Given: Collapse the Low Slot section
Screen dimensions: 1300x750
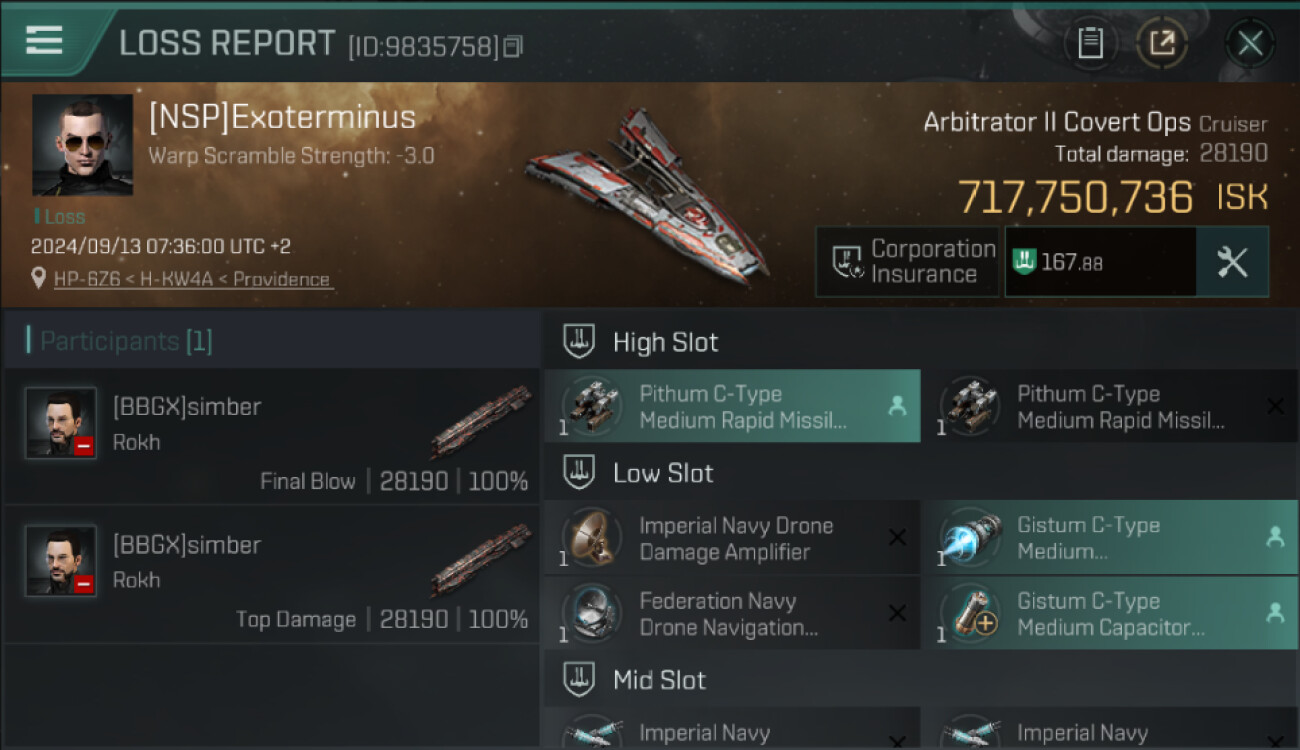Looking at the screenshot, I should pyautogui.click(x=663, y=473).
